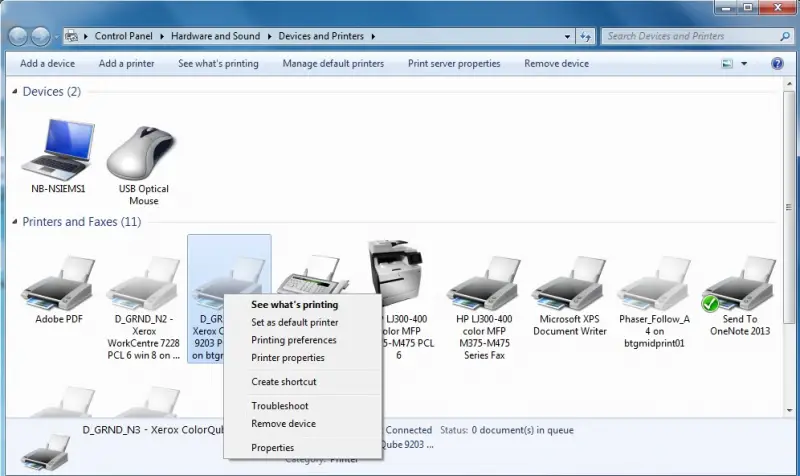Open the recent pages dropdown arrow
The image size is (800, 476).
click(x=56, y=37)
